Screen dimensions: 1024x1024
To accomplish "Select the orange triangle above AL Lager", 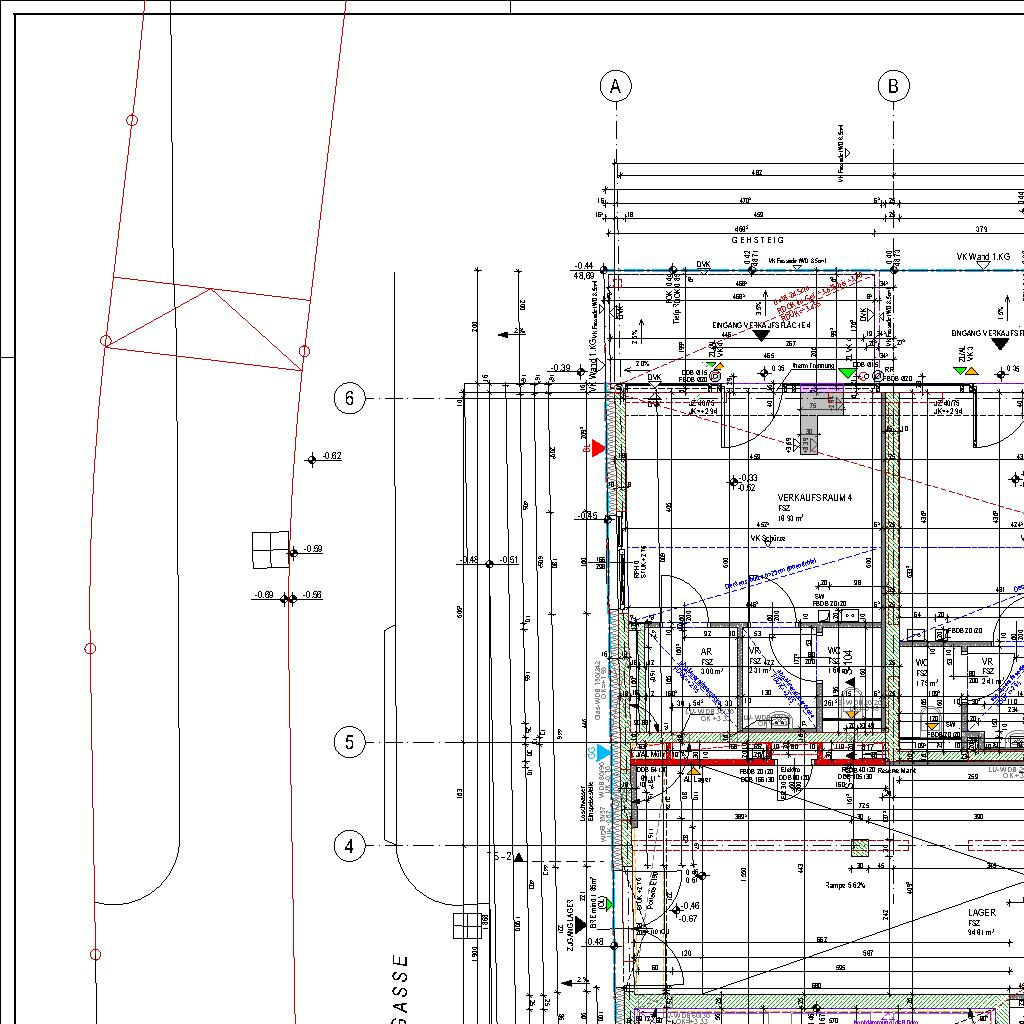I will pyautogui.click(x=694, y=771).
